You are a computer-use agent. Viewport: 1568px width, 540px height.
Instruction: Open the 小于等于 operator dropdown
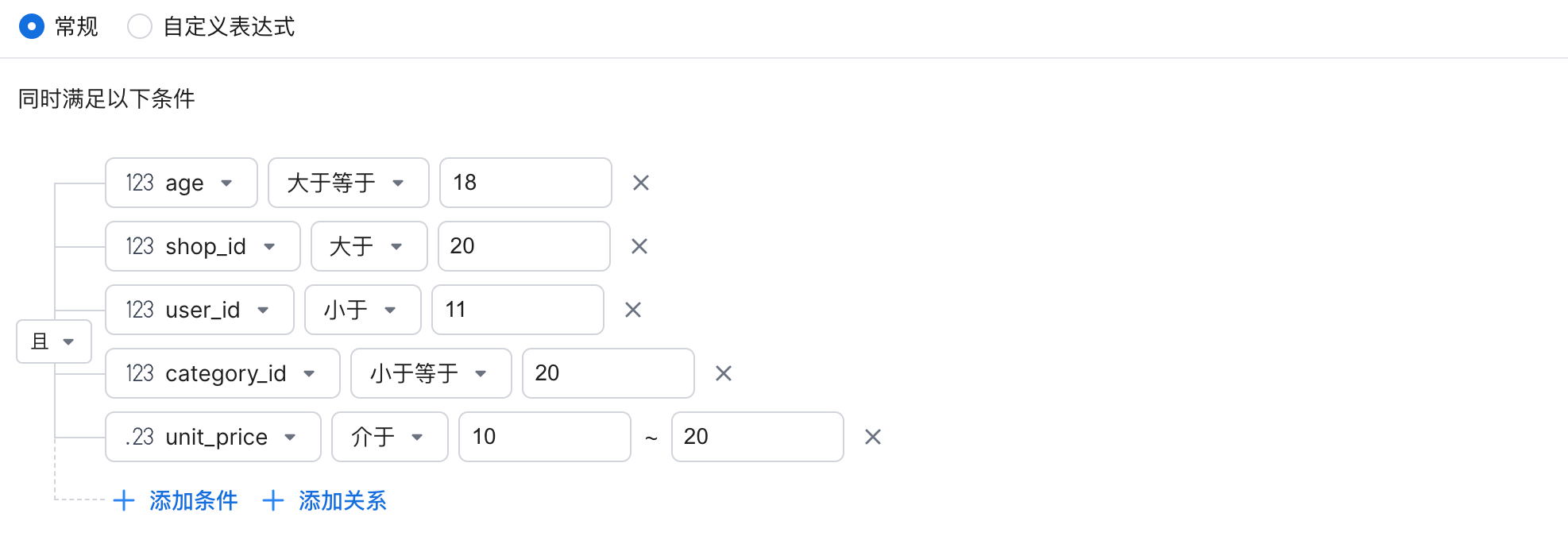click(431, 373)
